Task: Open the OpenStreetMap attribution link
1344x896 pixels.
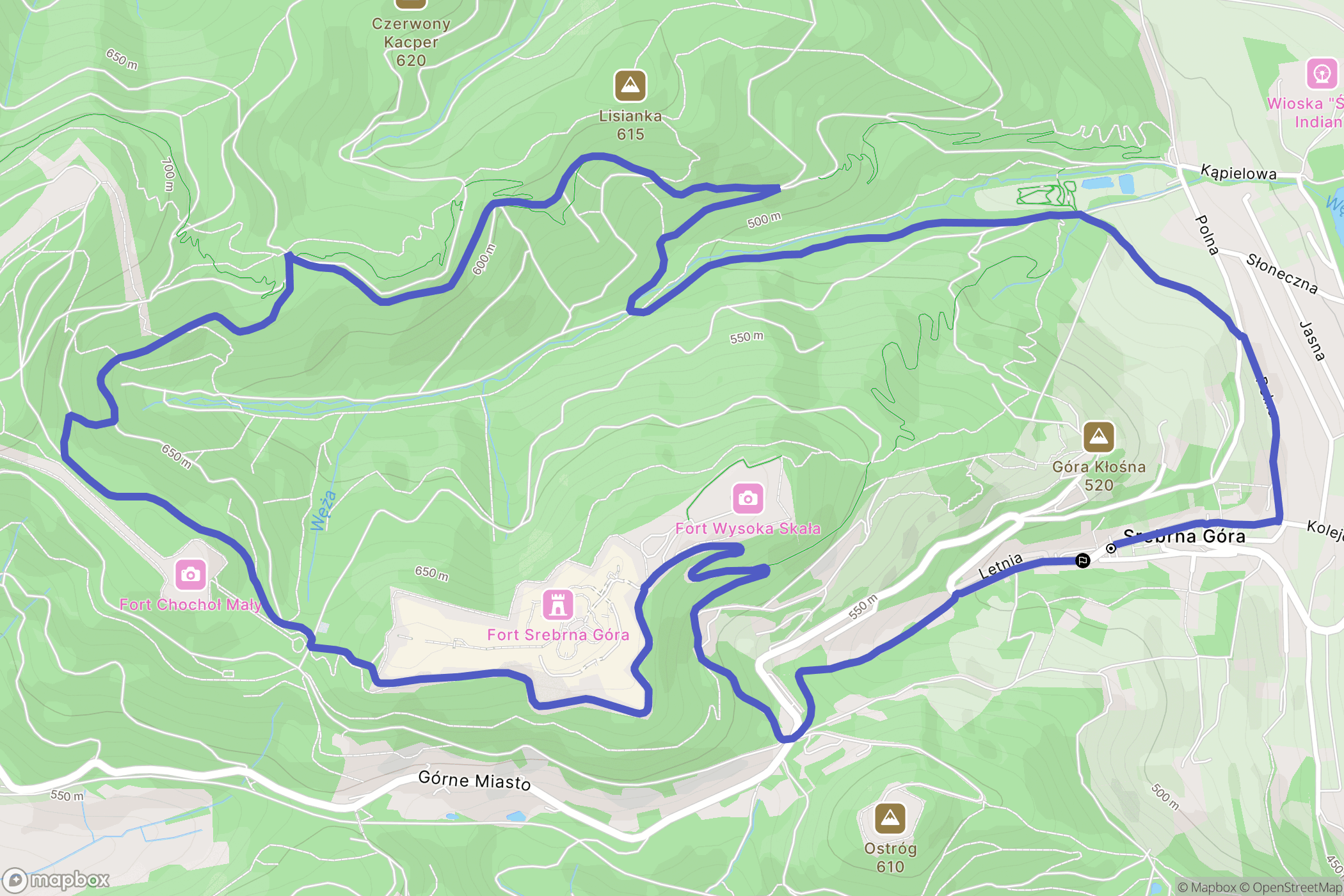Action: pos(1297,887)
